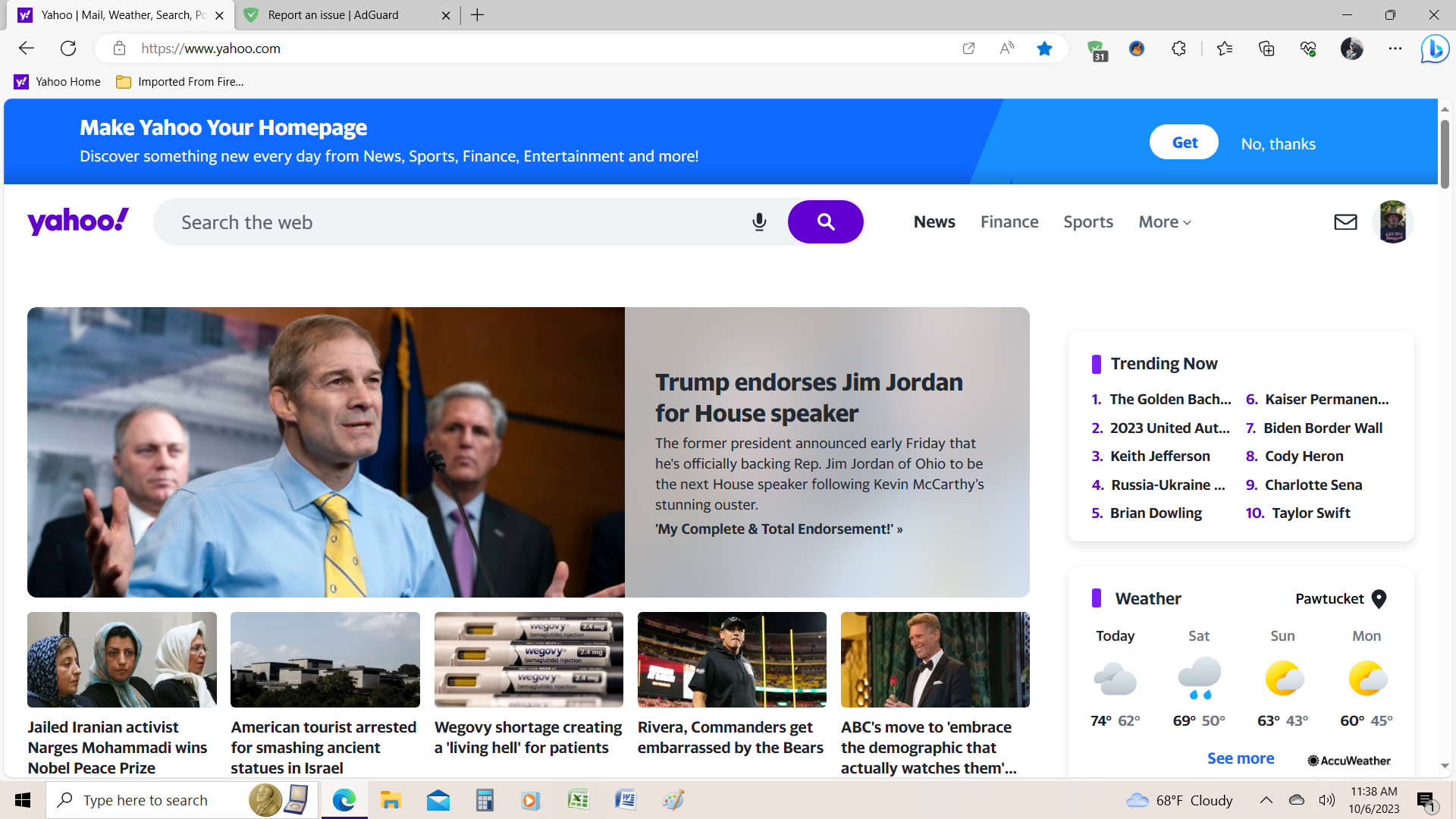This screenshot has width=1456, height=819.
Task: Open the Bing sidebar icon
Action: (1435, 49)
